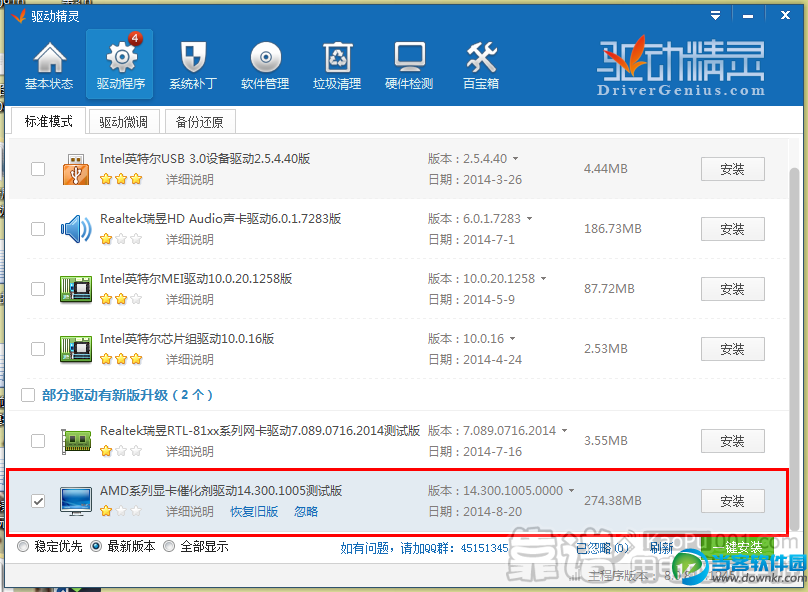
Task: Check the 部分驱动有新版升级 group checkbox
Action: [28, 395]
